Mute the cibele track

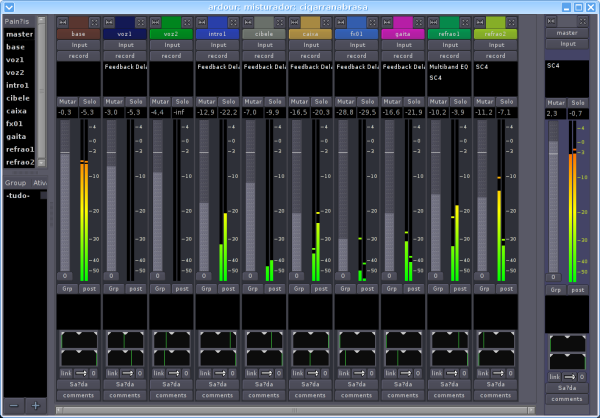[253, 101]
